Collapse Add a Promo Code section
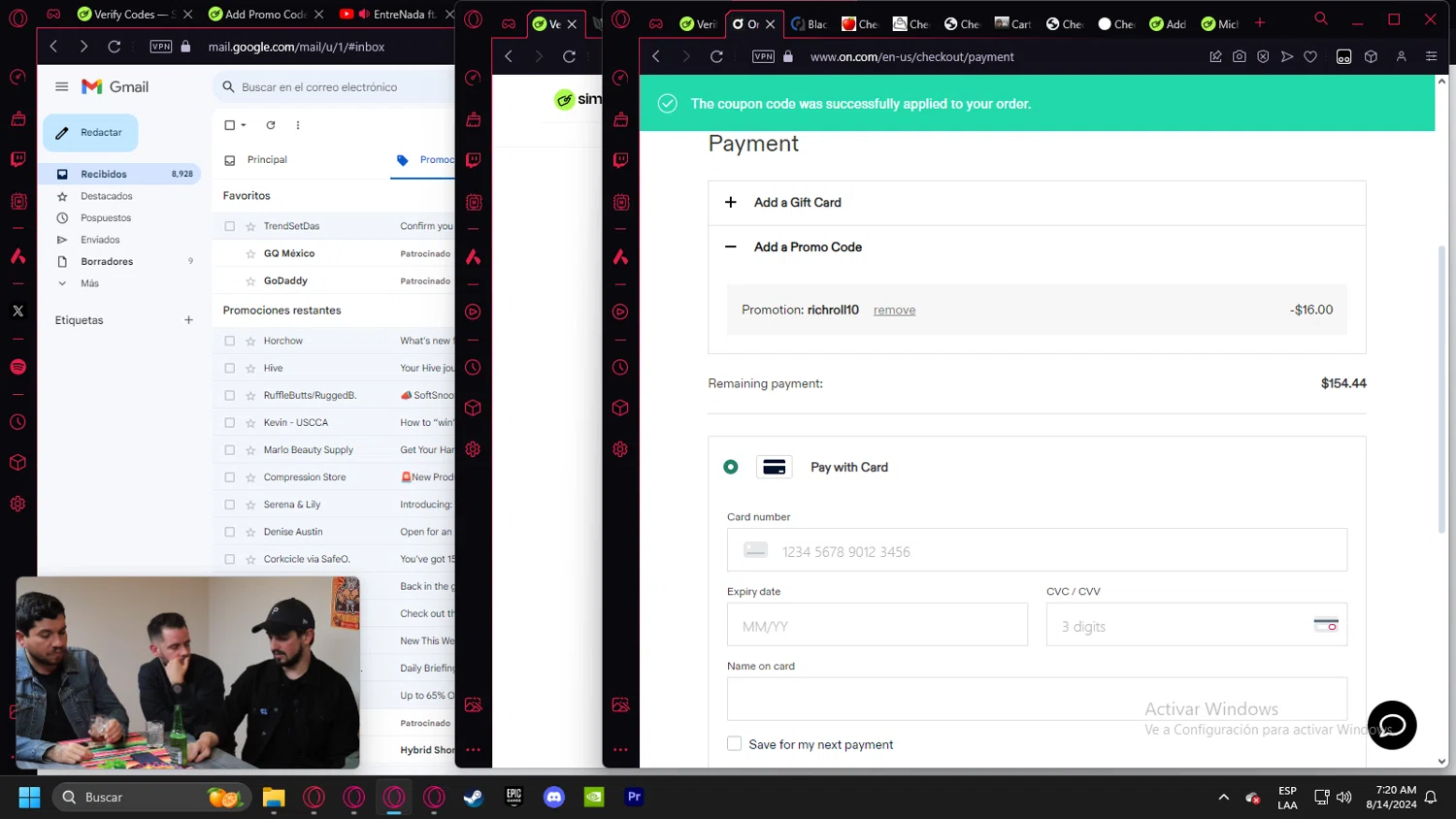 (x=1037, y=247)
